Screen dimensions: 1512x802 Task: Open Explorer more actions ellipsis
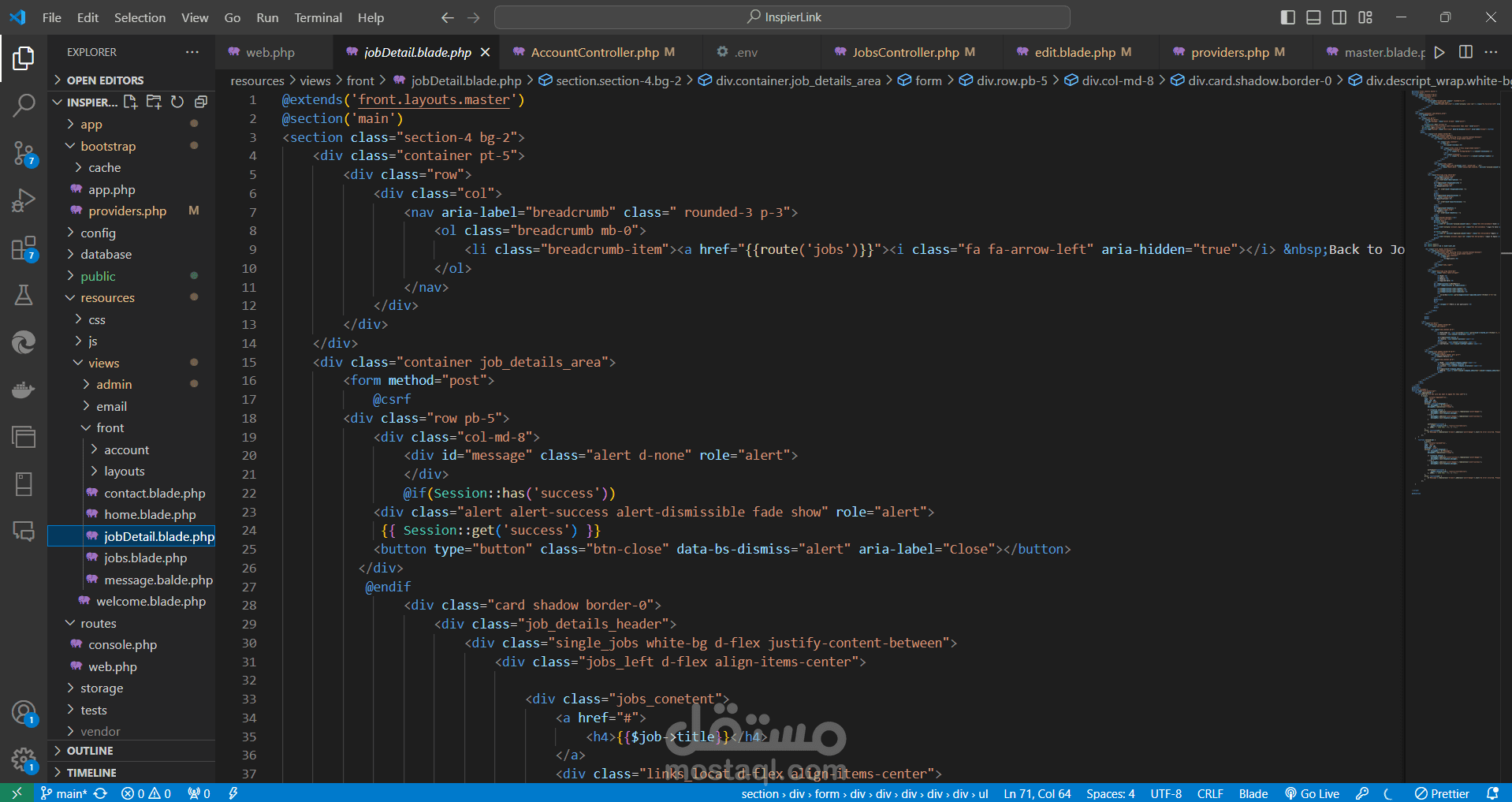click(192, 52)
